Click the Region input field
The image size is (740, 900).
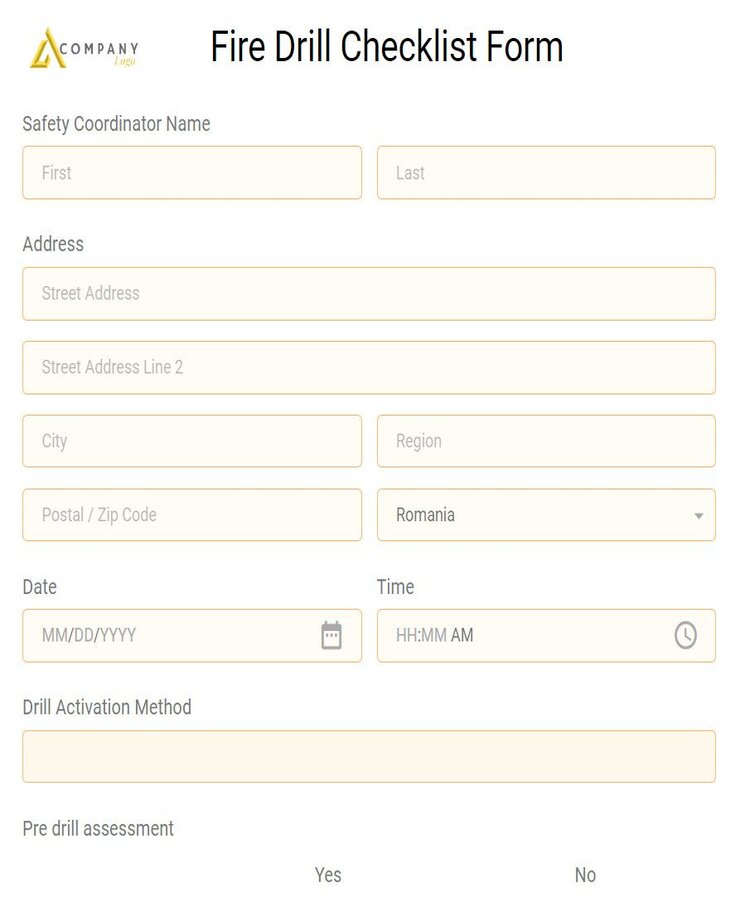point(546,441)
